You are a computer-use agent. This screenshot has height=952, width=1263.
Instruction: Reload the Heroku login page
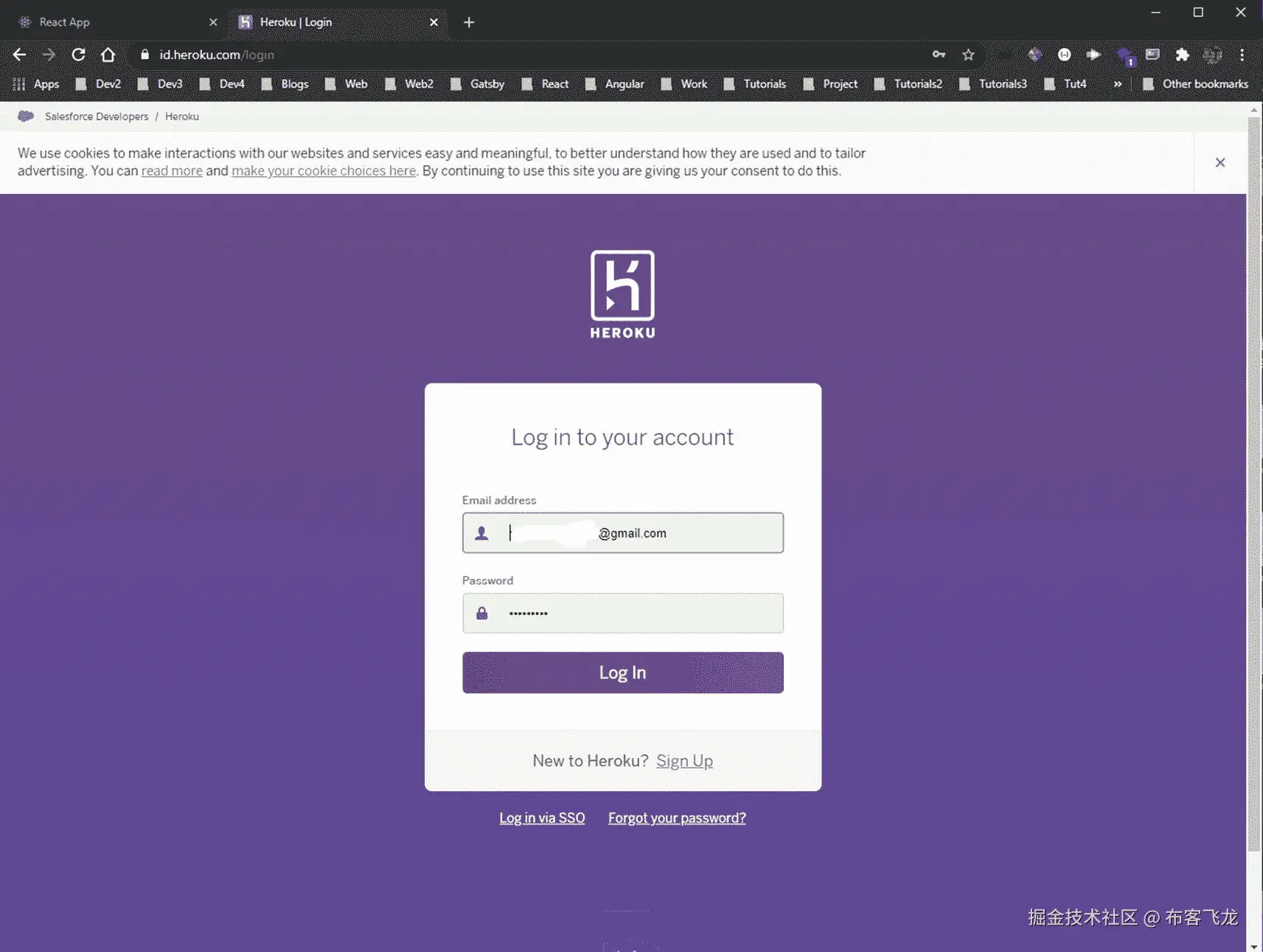point(78,55)
